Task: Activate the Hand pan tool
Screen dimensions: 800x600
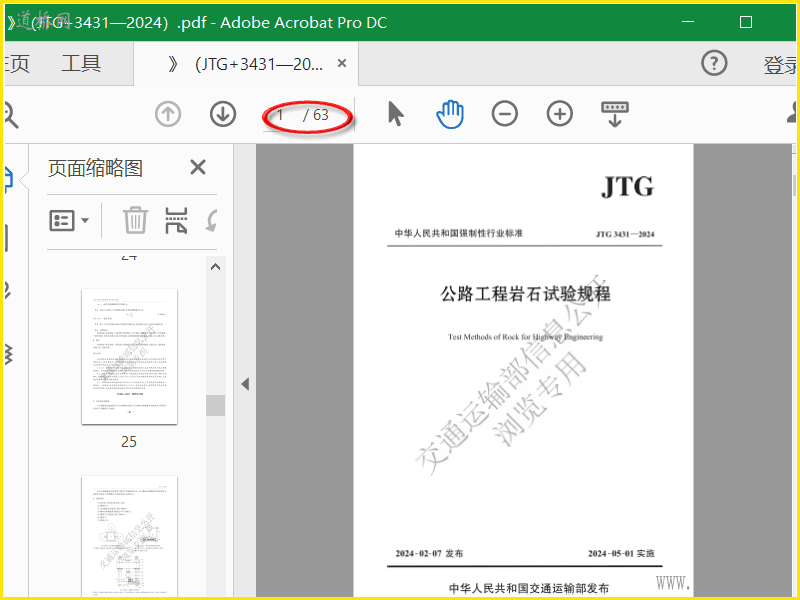Action: tap(450, 114)
